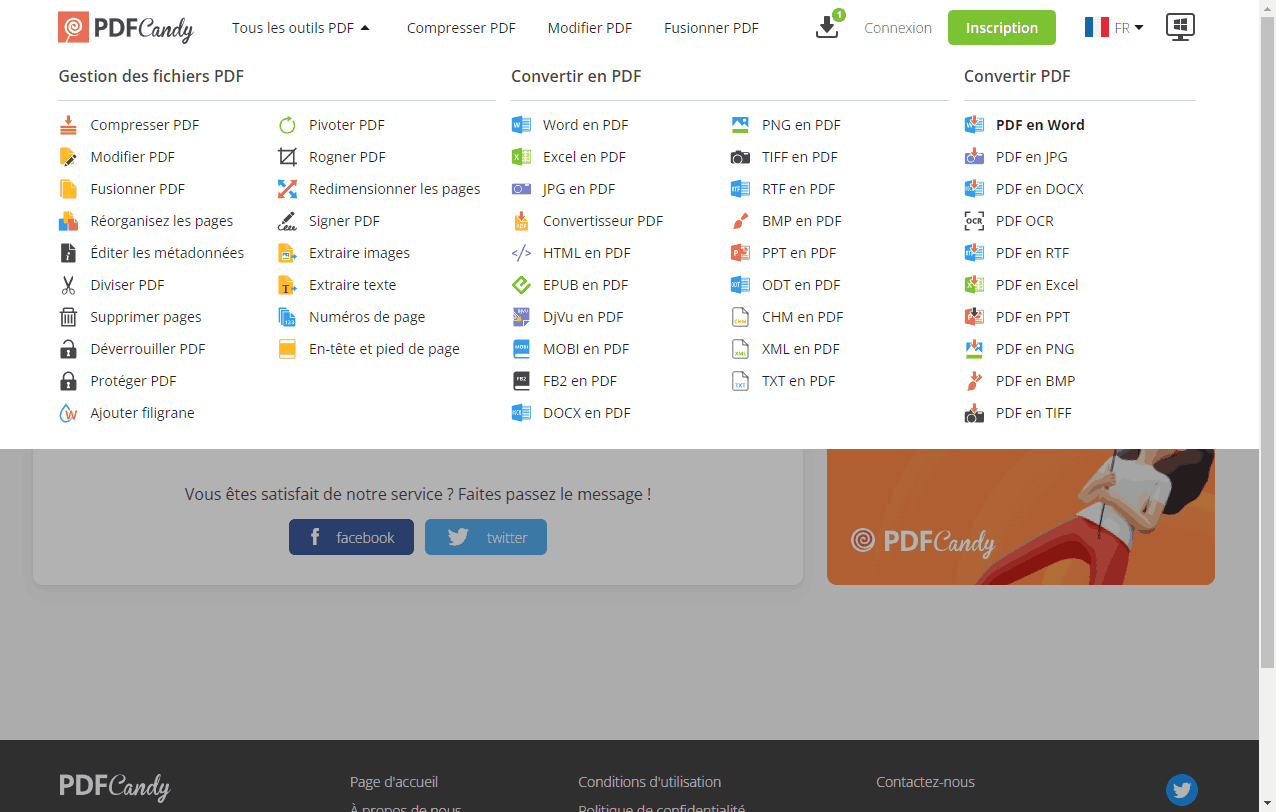Screen dimensions: 1276x812
Task: Click the desktop app monitor icon
Action: [x=1180, y=27]
